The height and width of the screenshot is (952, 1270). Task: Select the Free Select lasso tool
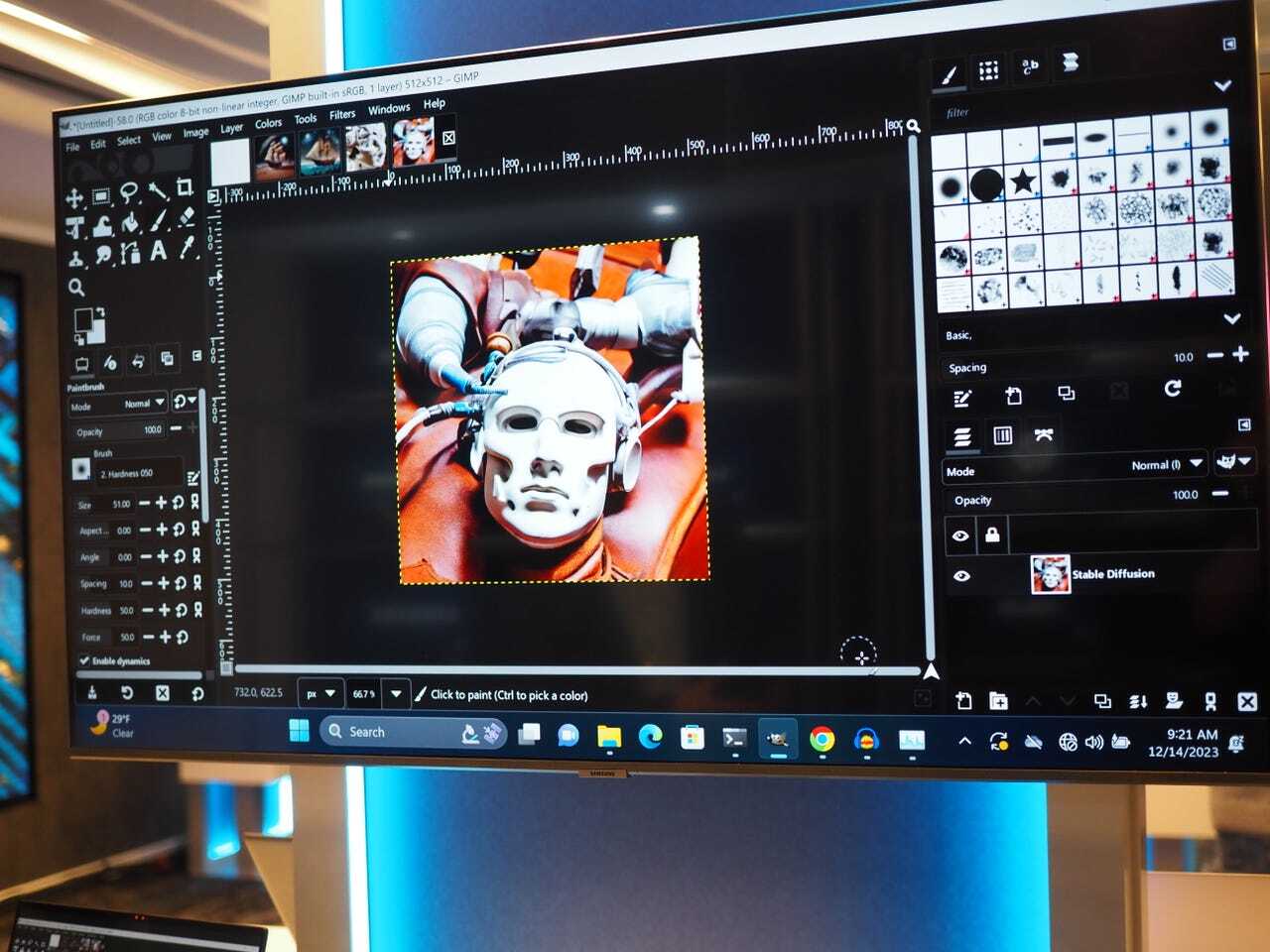coord(129,191)
